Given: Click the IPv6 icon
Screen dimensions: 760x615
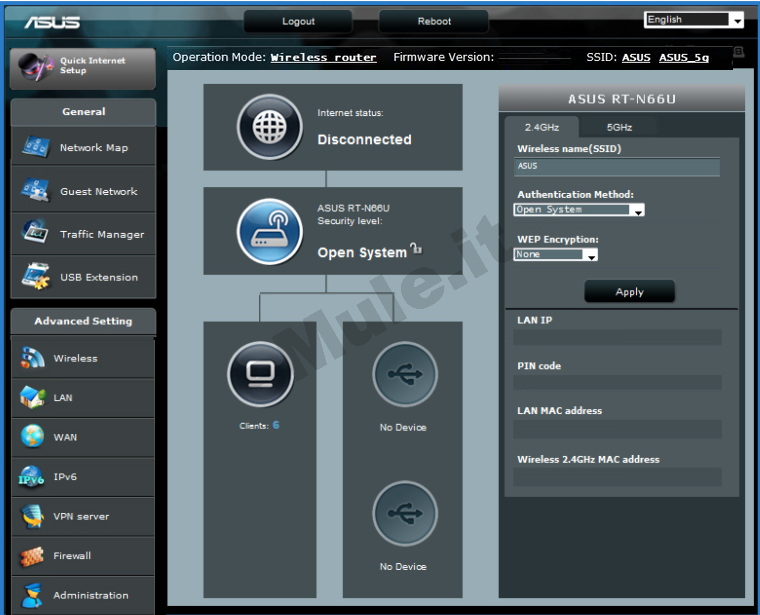Looking at the screenshot, I should point(32,477).
